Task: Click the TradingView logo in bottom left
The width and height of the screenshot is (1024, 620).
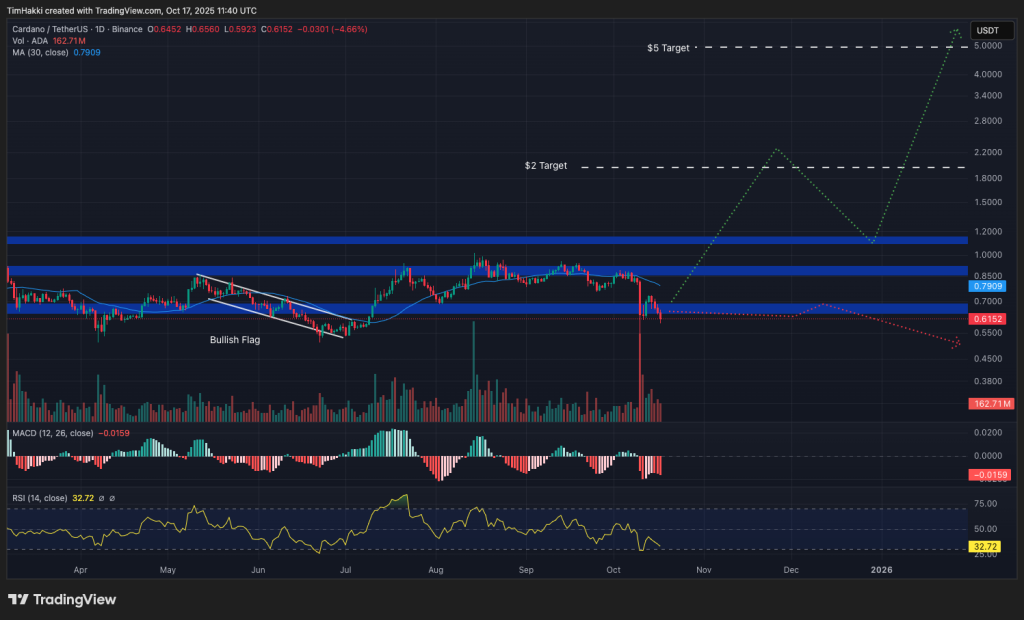Action: (62, 598)
